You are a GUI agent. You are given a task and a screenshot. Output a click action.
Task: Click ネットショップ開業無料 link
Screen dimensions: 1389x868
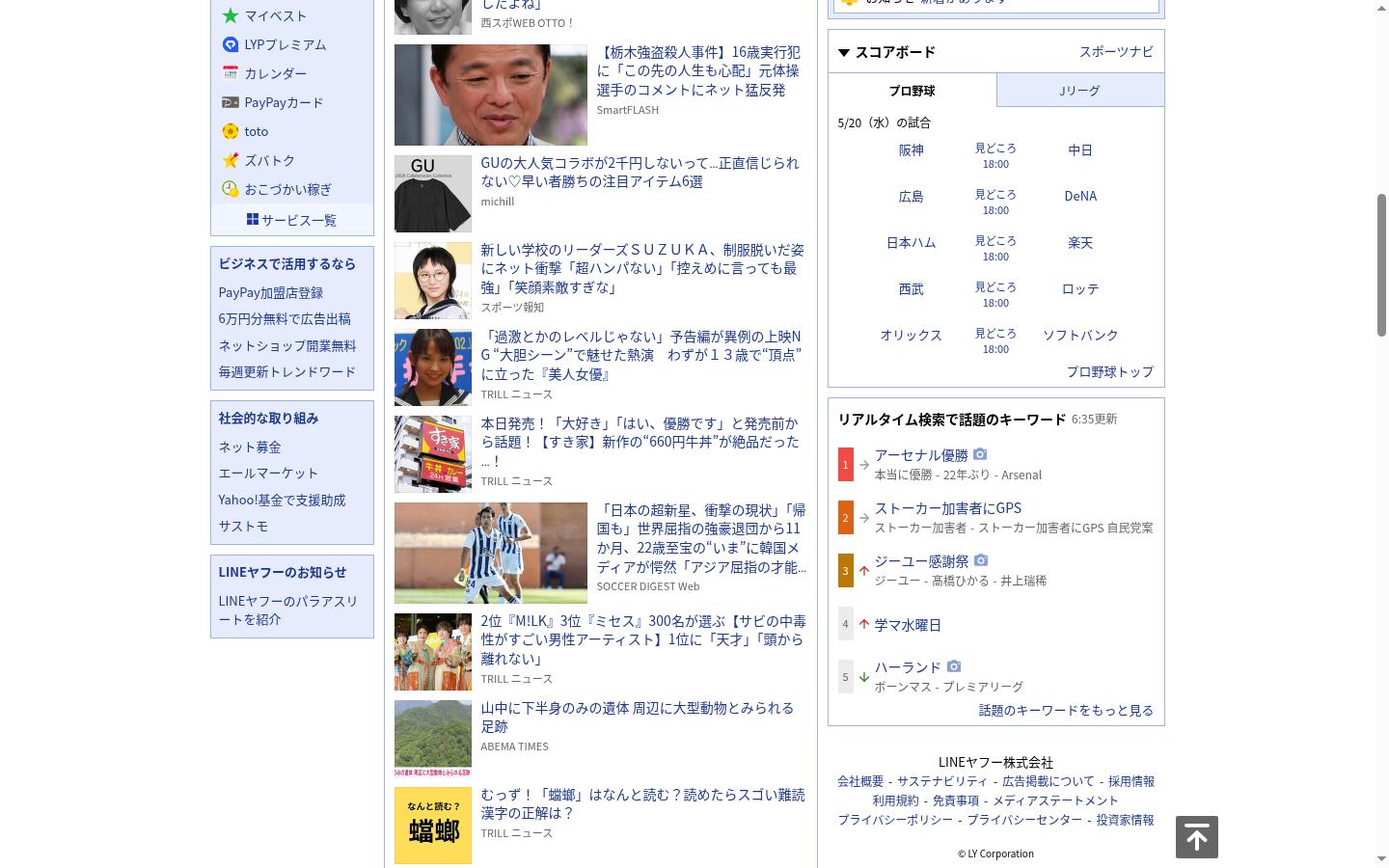[287, 346]
